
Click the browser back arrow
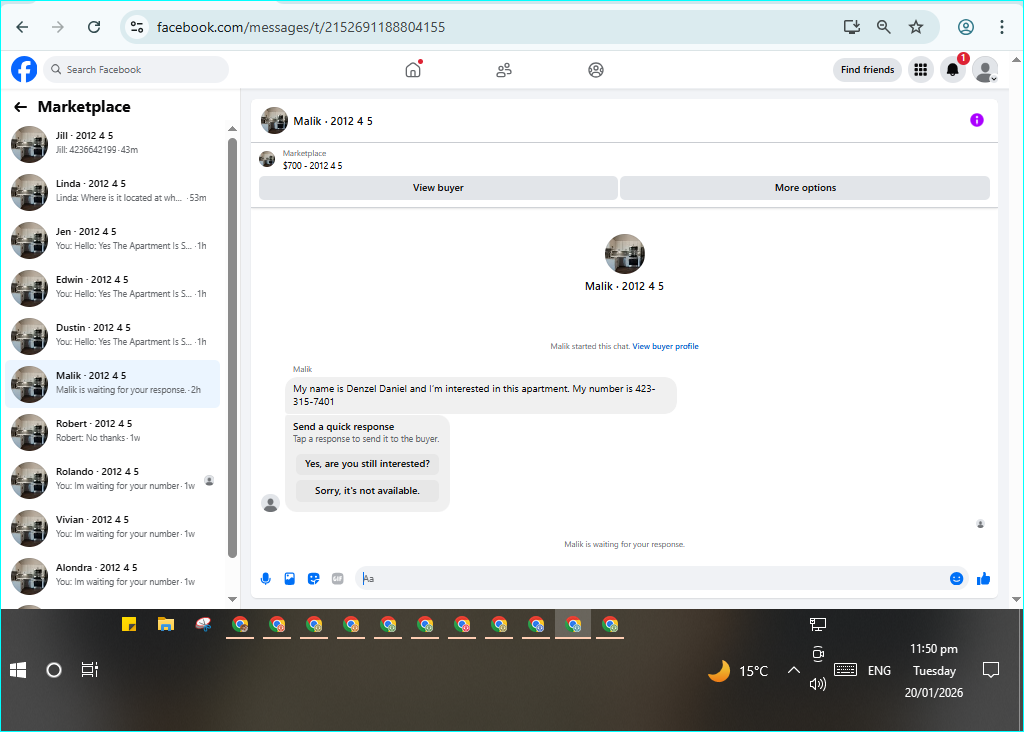(x=22, y=27)
